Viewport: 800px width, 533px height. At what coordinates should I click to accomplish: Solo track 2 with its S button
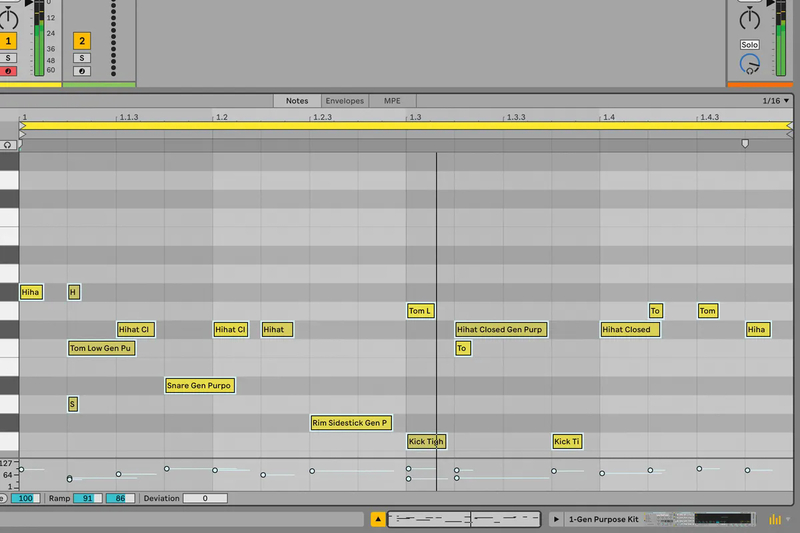(82, 58)
